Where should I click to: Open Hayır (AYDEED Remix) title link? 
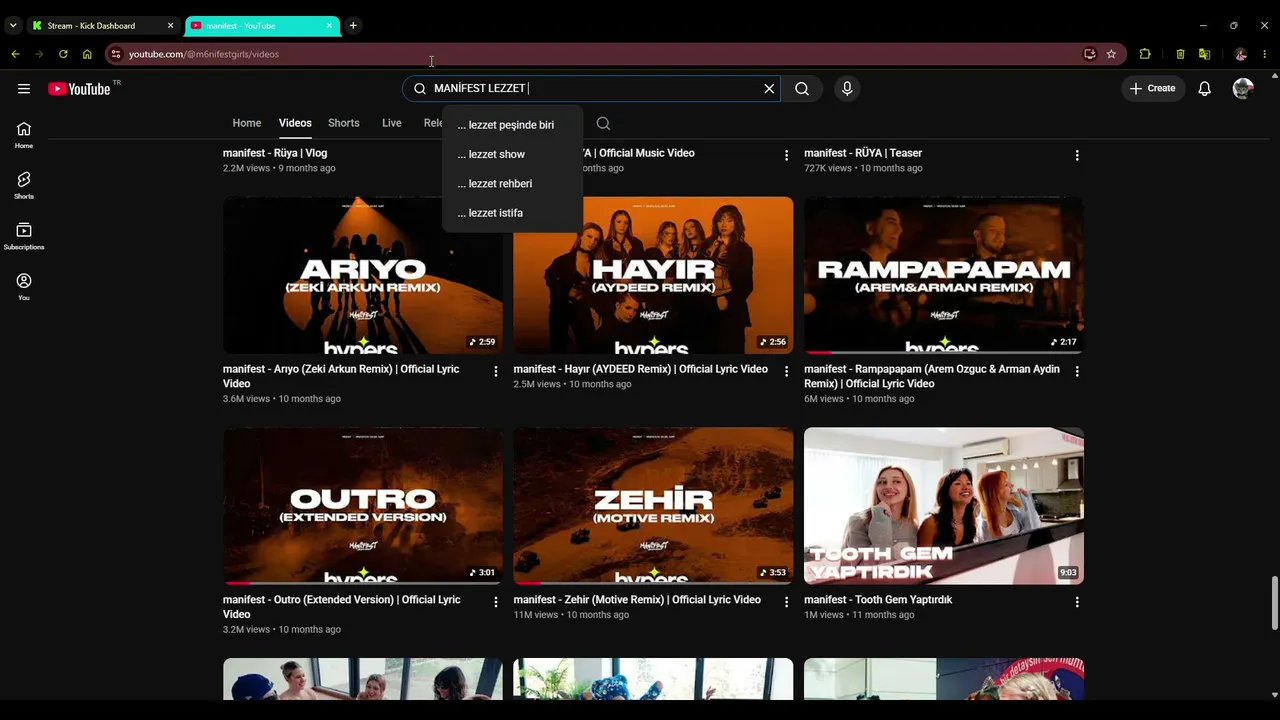tap(641, 369)
